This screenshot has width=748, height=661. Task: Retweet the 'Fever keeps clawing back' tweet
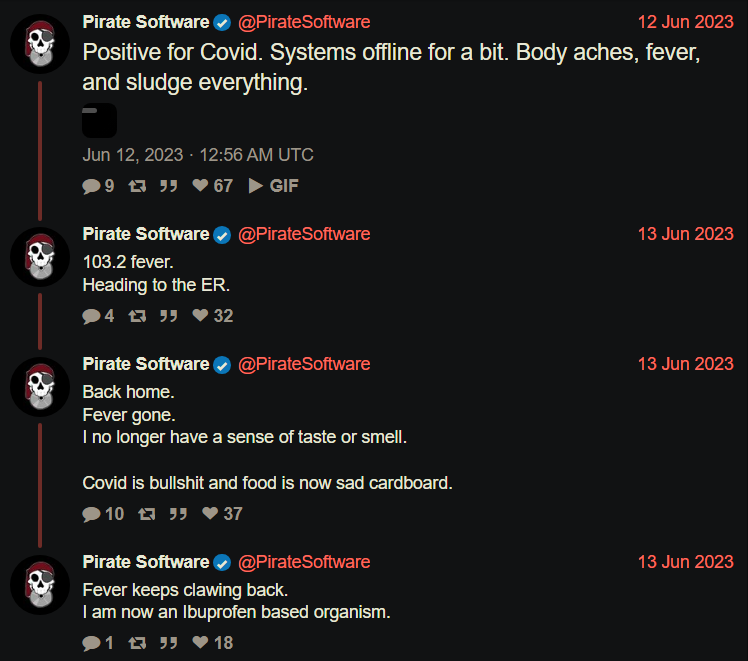click(x=137, y=643)
